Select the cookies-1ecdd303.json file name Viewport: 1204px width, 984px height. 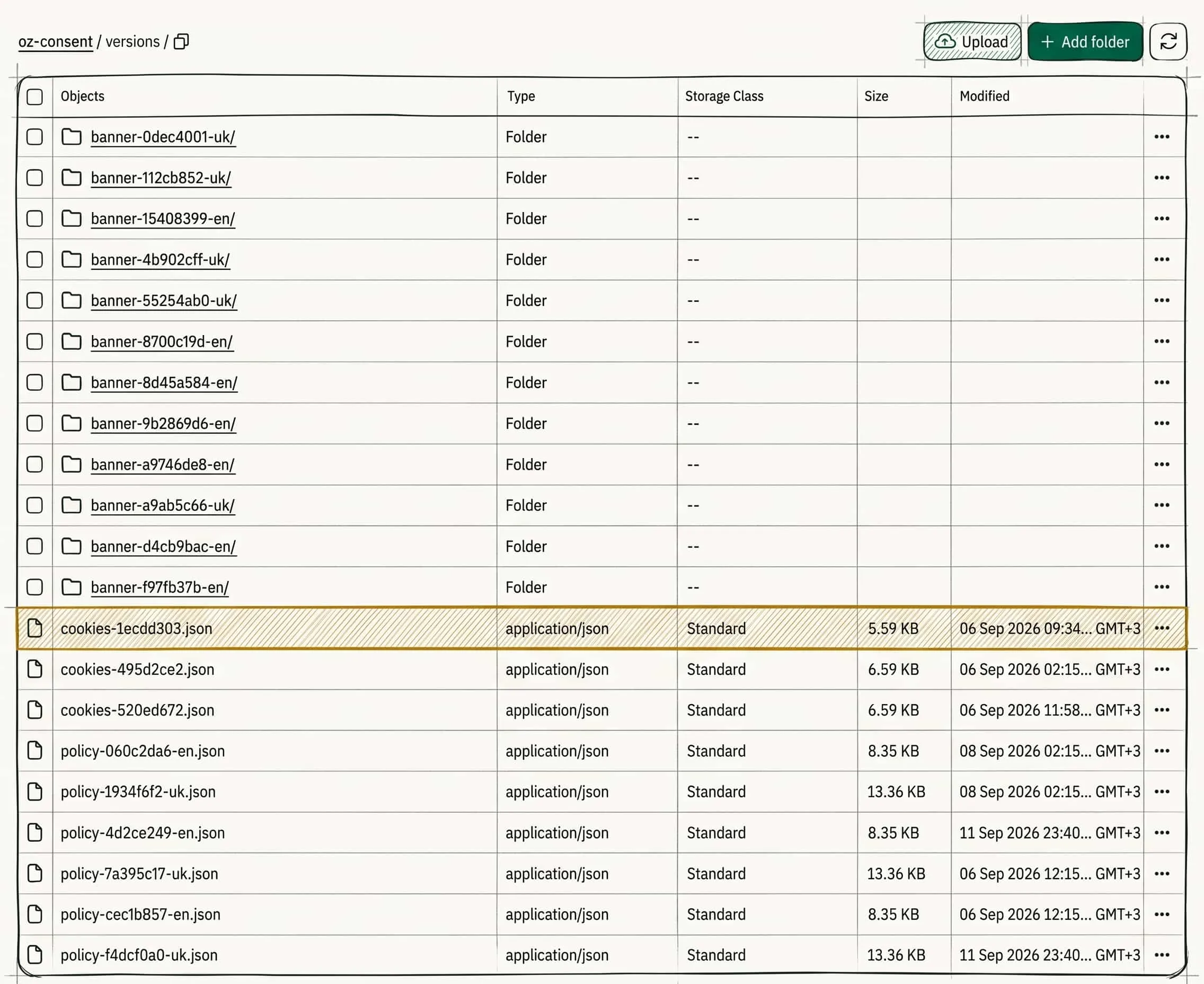click(x=137, y=628)
